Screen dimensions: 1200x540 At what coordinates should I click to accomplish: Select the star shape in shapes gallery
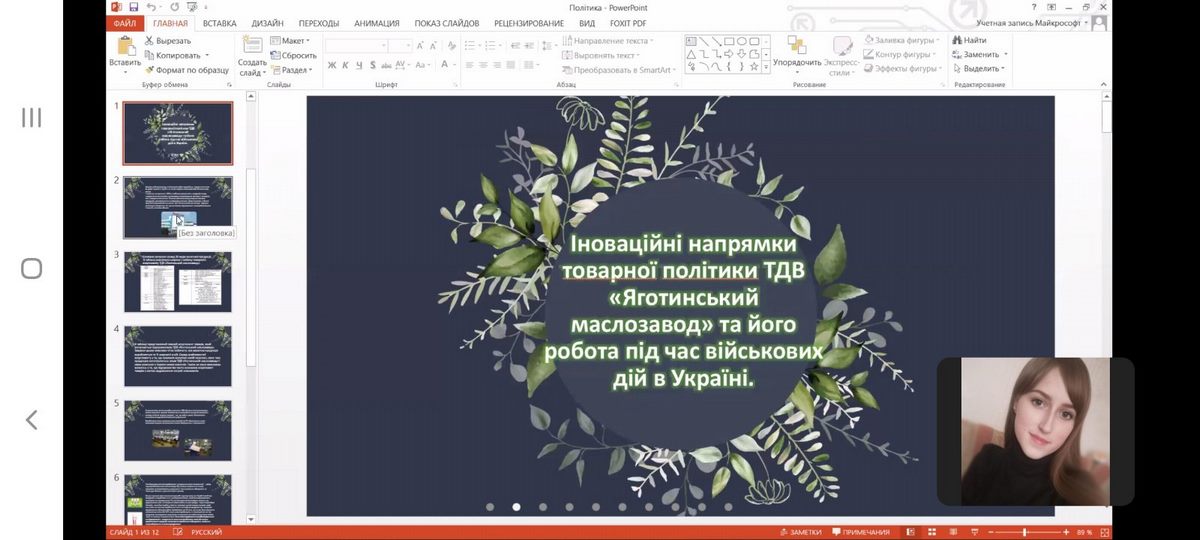(x=756, y=67)
